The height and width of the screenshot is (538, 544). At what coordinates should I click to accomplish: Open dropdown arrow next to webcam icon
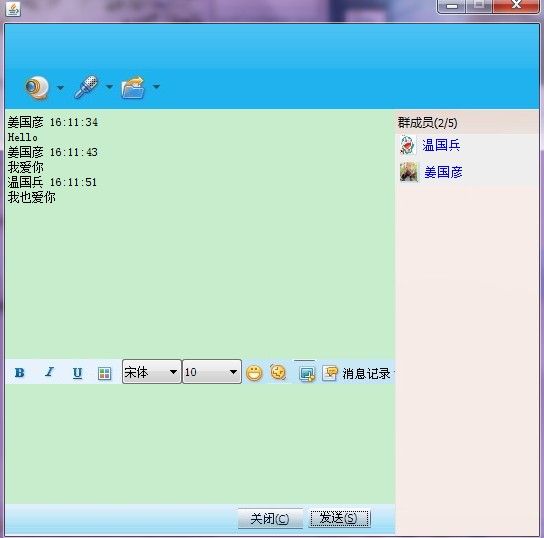[x=60, y=87]
